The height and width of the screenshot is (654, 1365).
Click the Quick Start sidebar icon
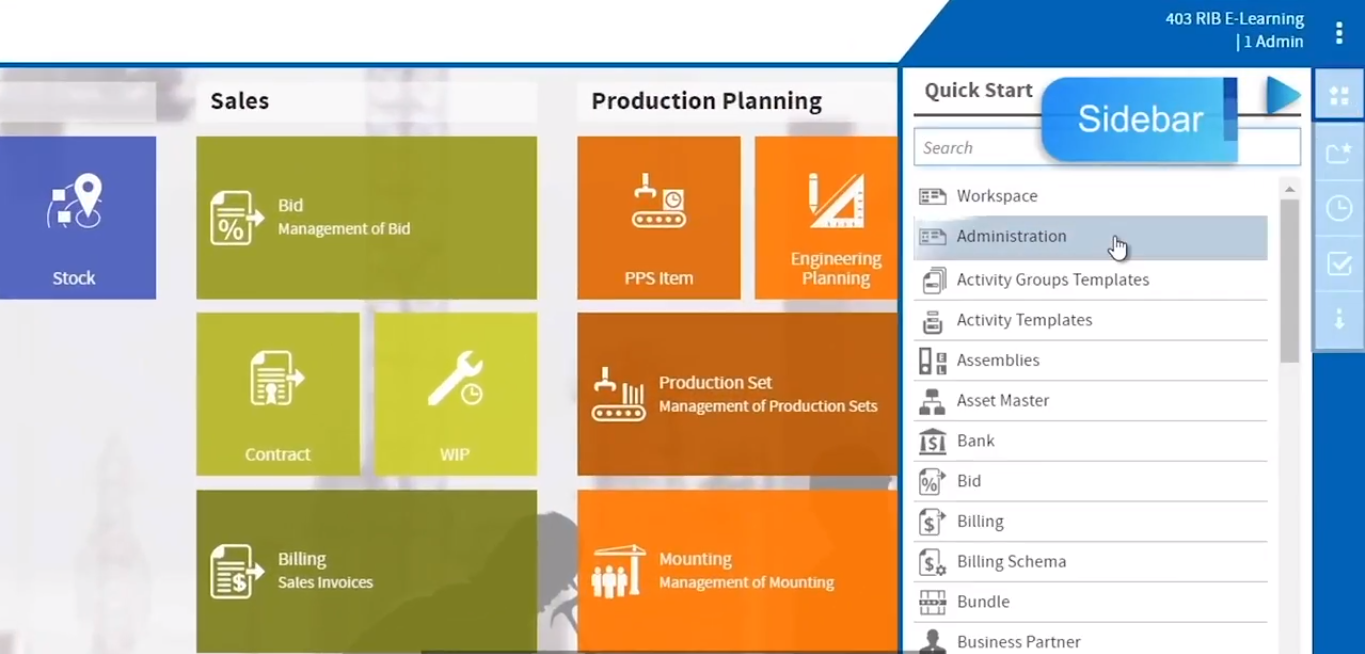point(1338,96)
